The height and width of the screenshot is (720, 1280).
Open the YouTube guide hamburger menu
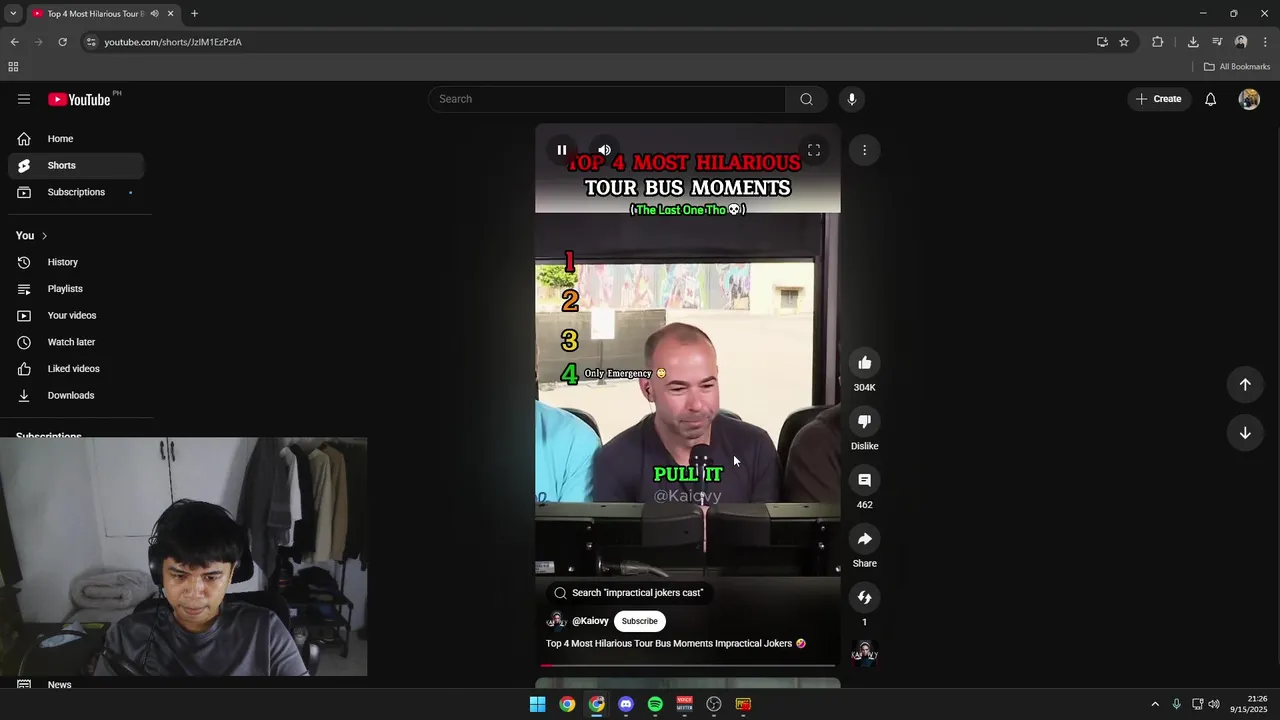(24, 99)
